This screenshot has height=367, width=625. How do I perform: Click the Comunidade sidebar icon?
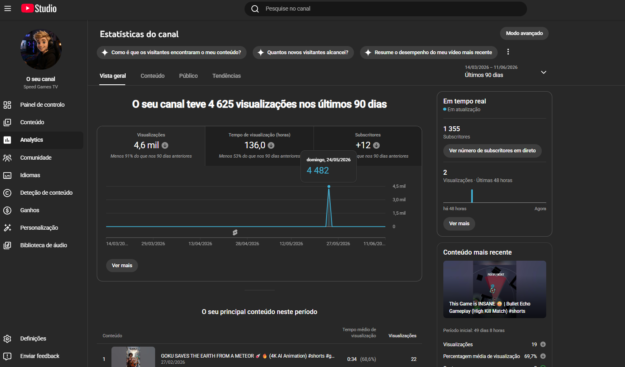tap(7, 158)
